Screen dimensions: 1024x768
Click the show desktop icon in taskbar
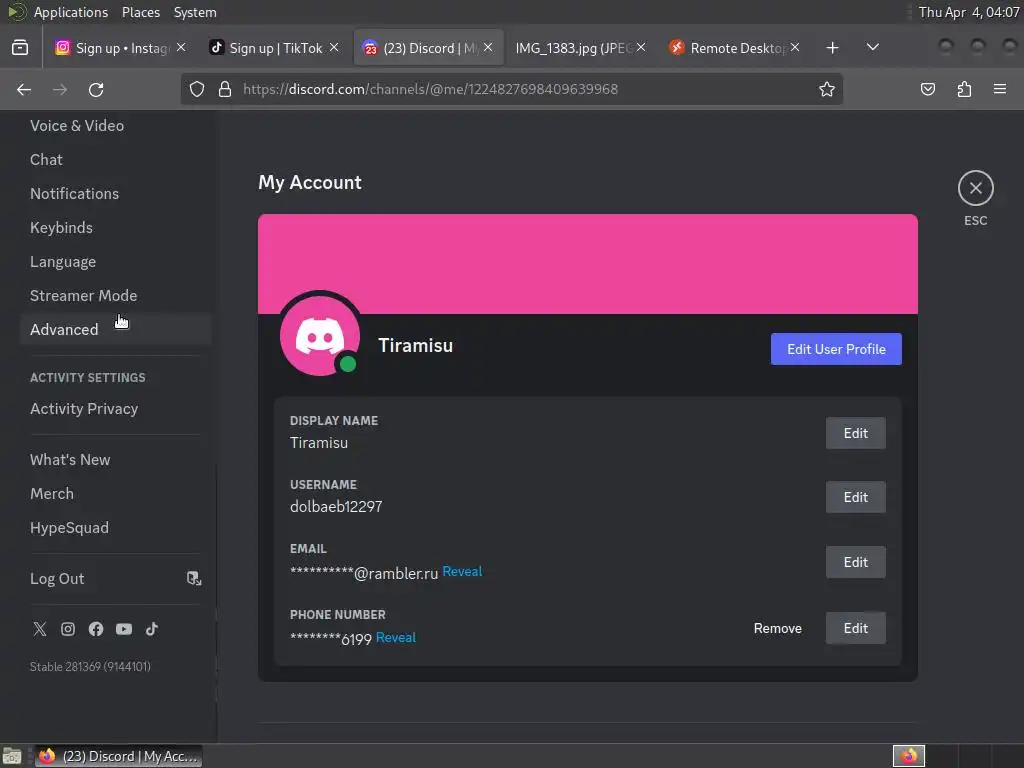coord(12,756)
